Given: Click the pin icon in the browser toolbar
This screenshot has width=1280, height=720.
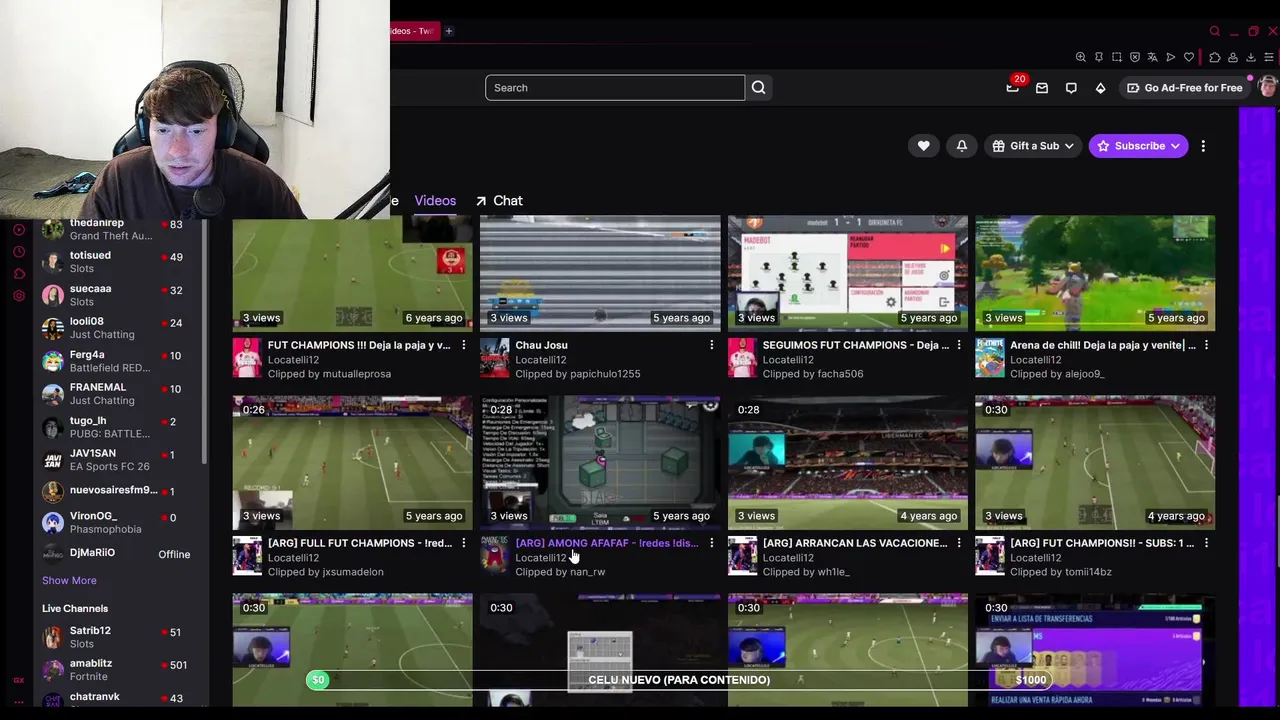Looking at the screenshot, I should [1099, 57].
